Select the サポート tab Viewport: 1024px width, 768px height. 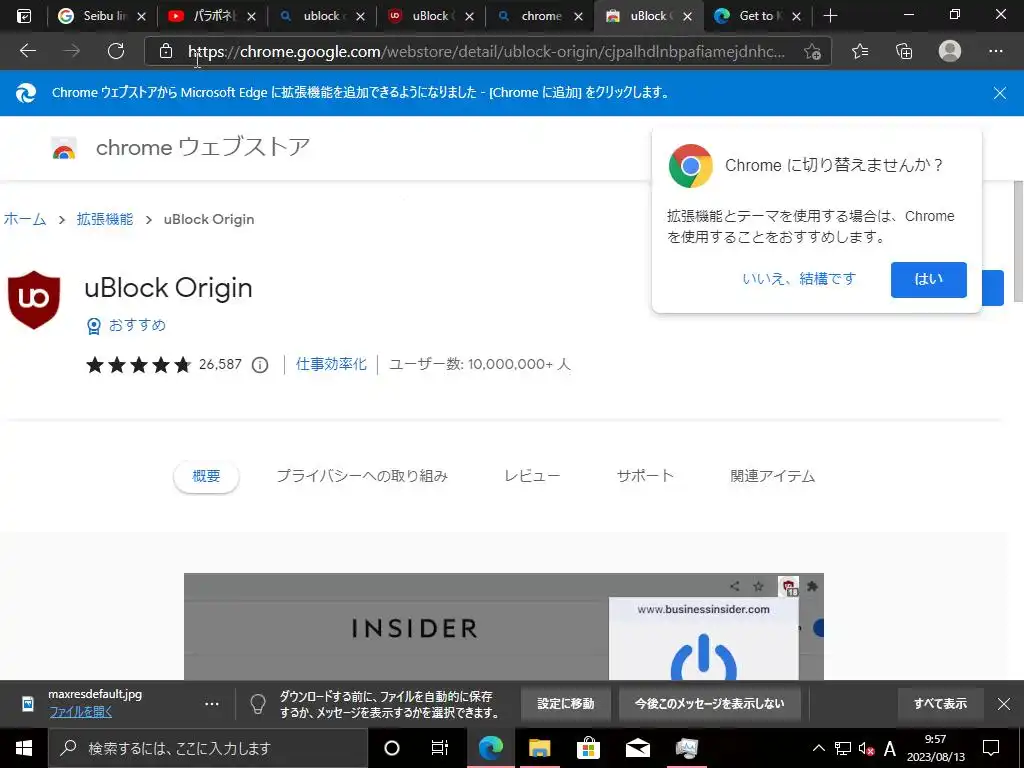point(645,476)
